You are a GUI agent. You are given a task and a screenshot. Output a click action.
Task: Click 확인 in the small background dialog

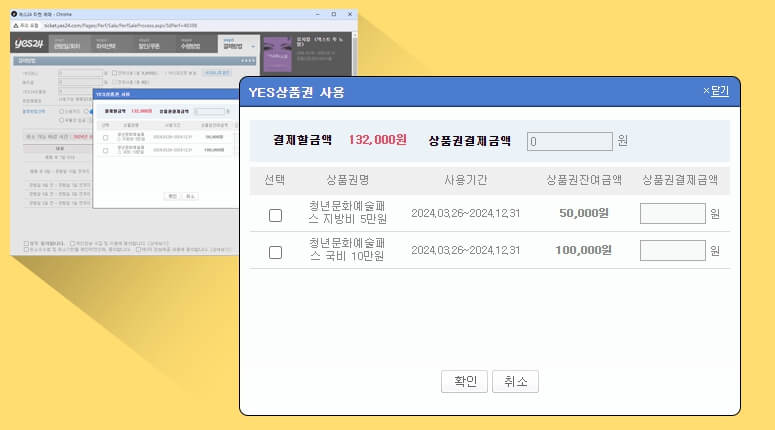(x=172, y=196)
